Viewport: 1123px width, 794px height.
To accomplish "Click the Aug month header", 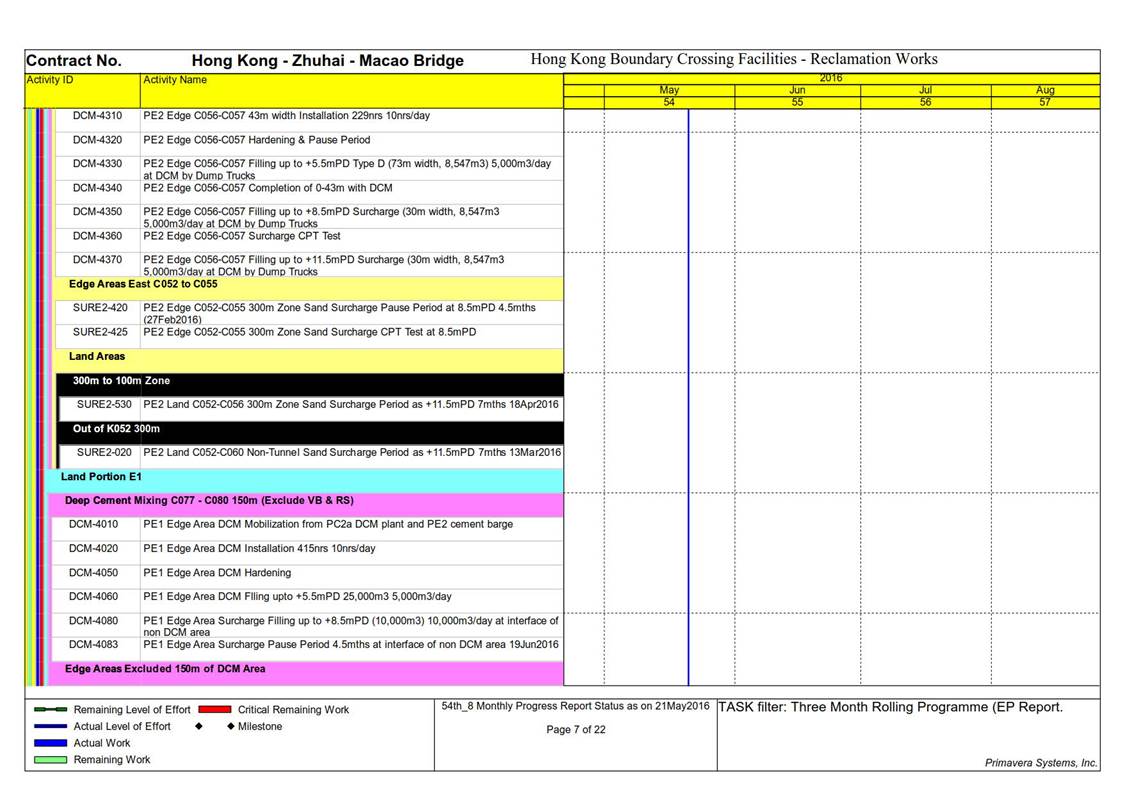I will click(1046, 90).
